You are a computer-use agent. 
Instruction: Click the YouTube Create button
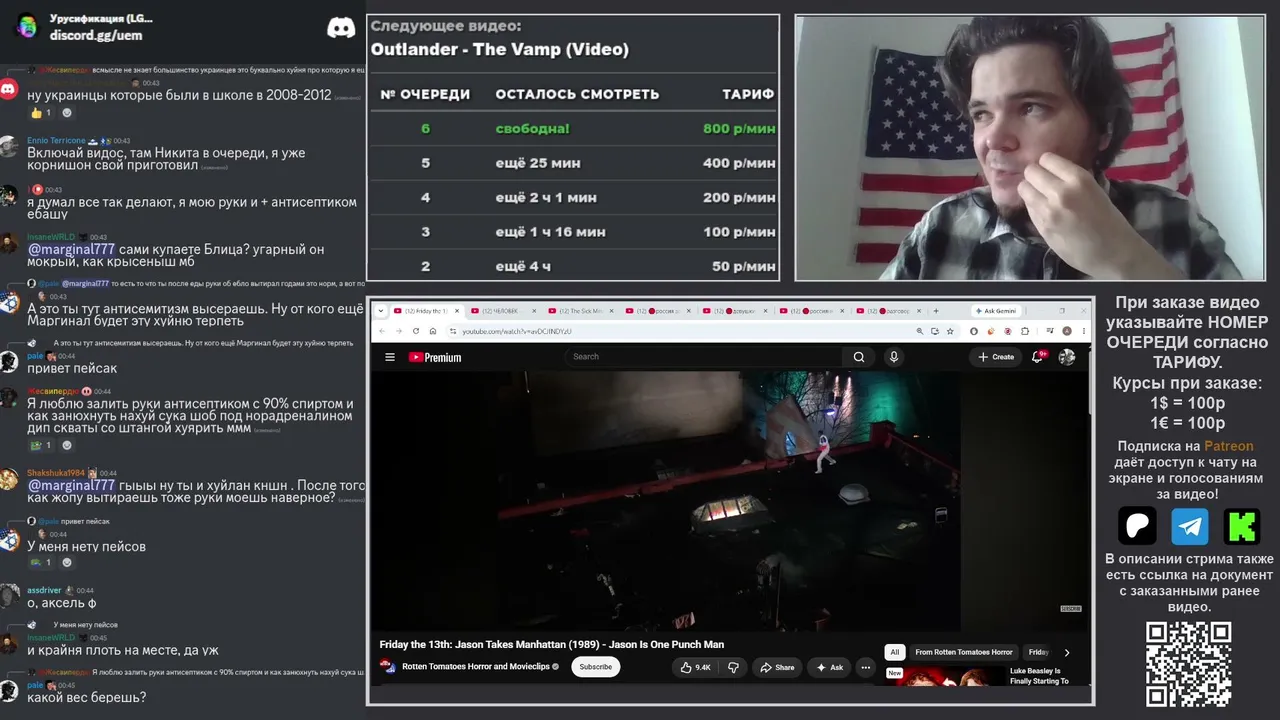[x=996, y=357]
